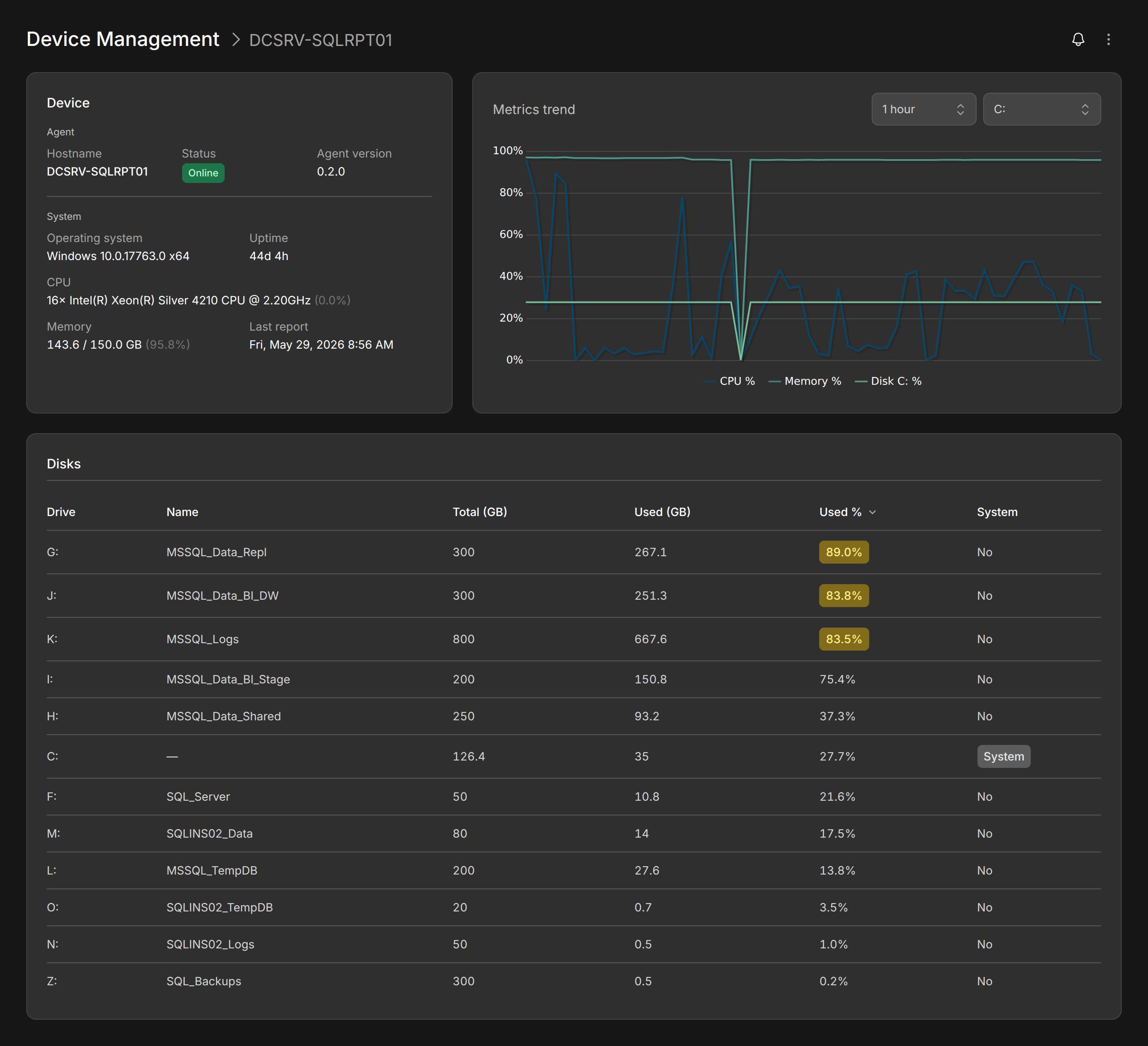Click the last report timestamp
Screen dimensions: 1148x1046
click(321, 345)
